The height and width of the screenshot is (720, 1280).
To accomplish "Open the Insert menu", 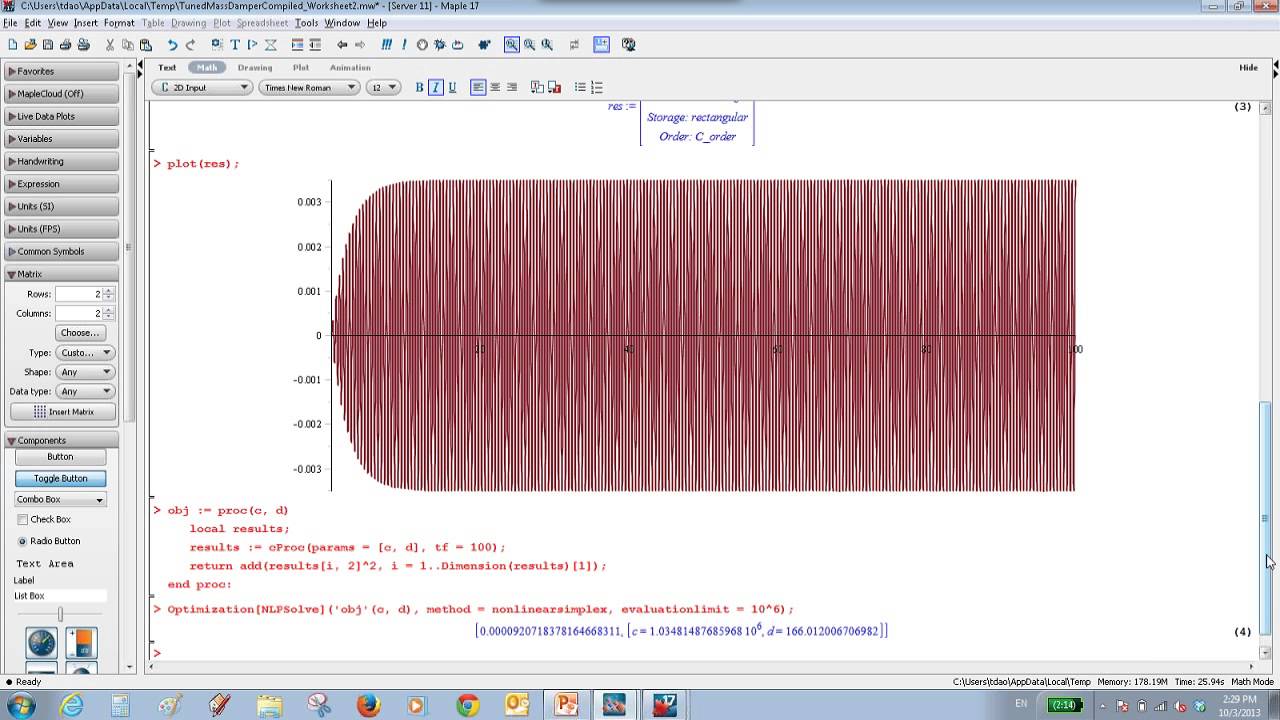I will (86, 23).
